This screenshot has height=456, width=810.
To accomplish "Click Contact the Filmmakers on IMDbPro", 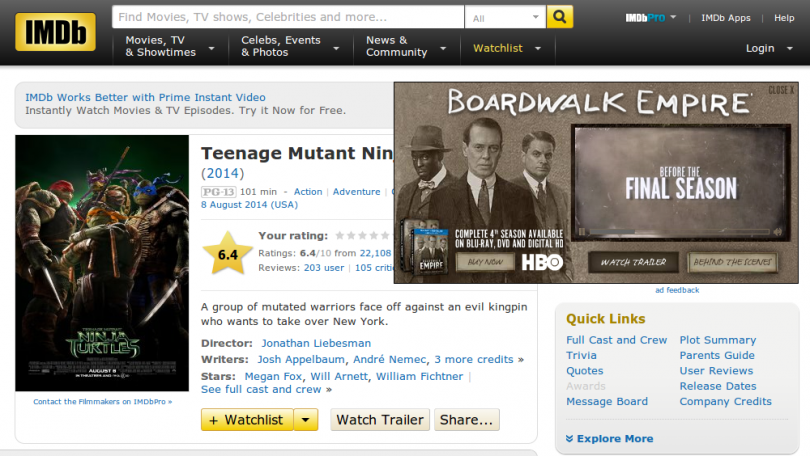I will click(x=102, y=402).
